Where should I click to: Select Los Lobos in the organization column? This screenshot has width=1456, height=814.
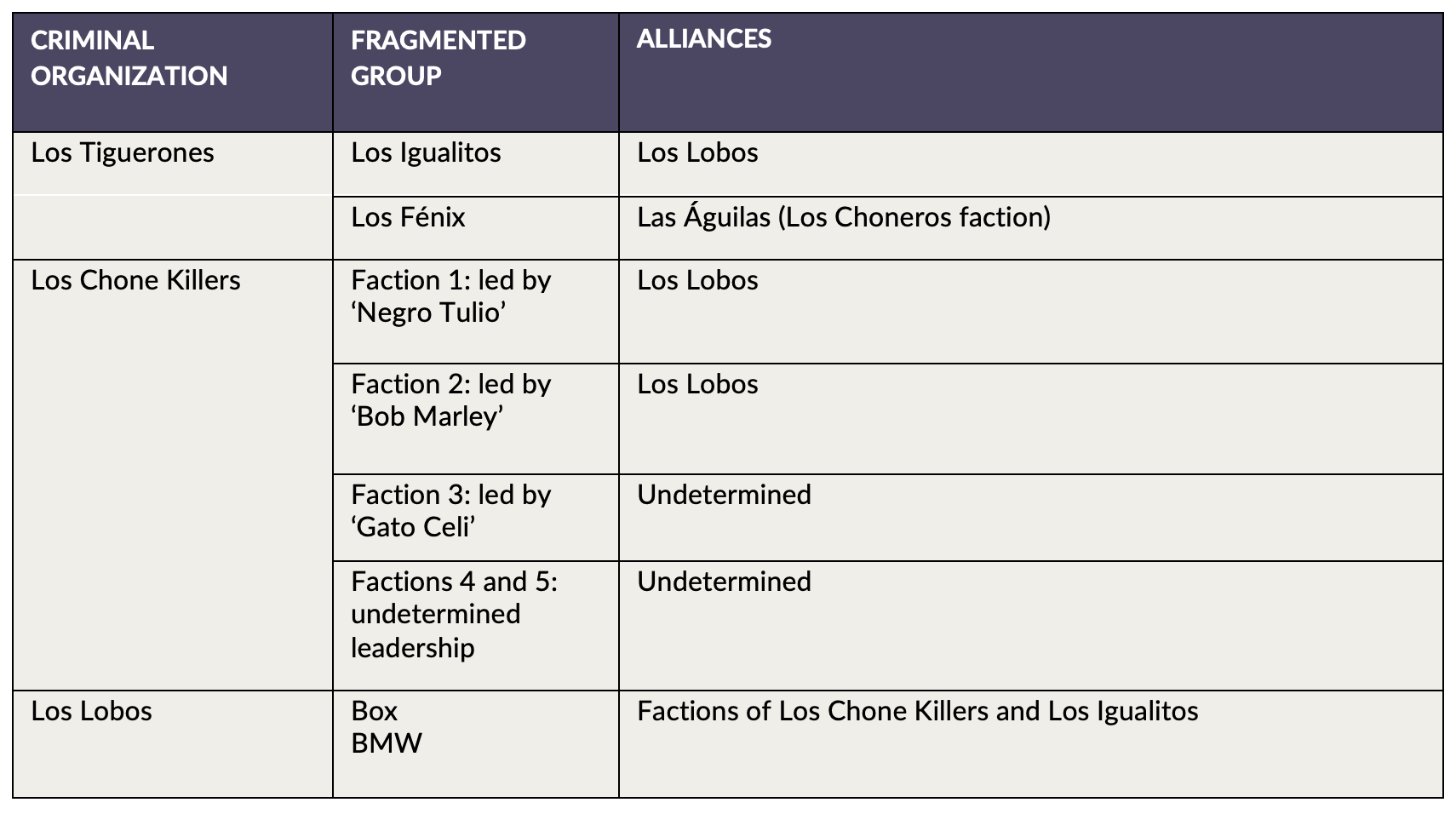point(91,712)
